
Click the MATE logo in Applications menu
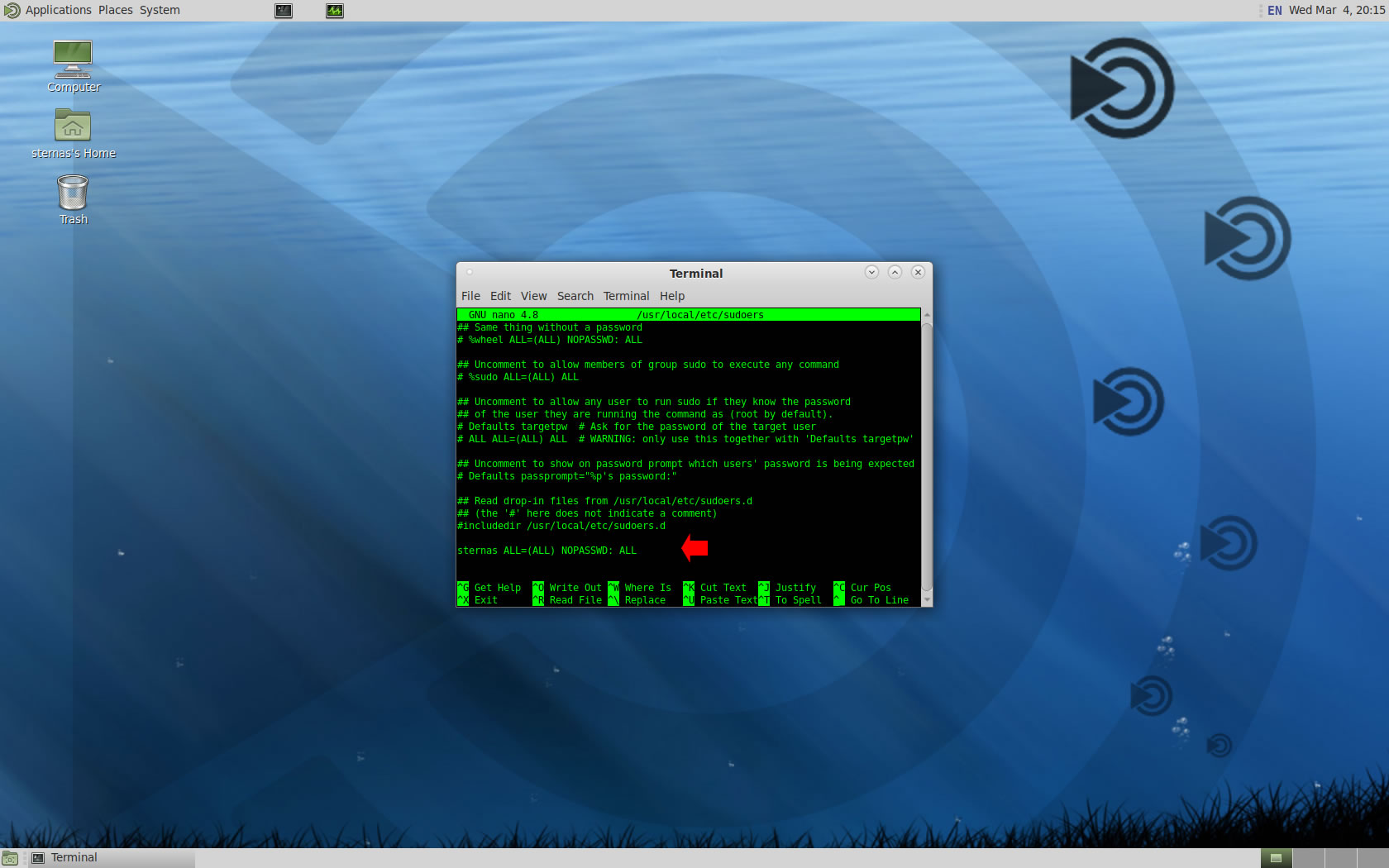[12, 10]
